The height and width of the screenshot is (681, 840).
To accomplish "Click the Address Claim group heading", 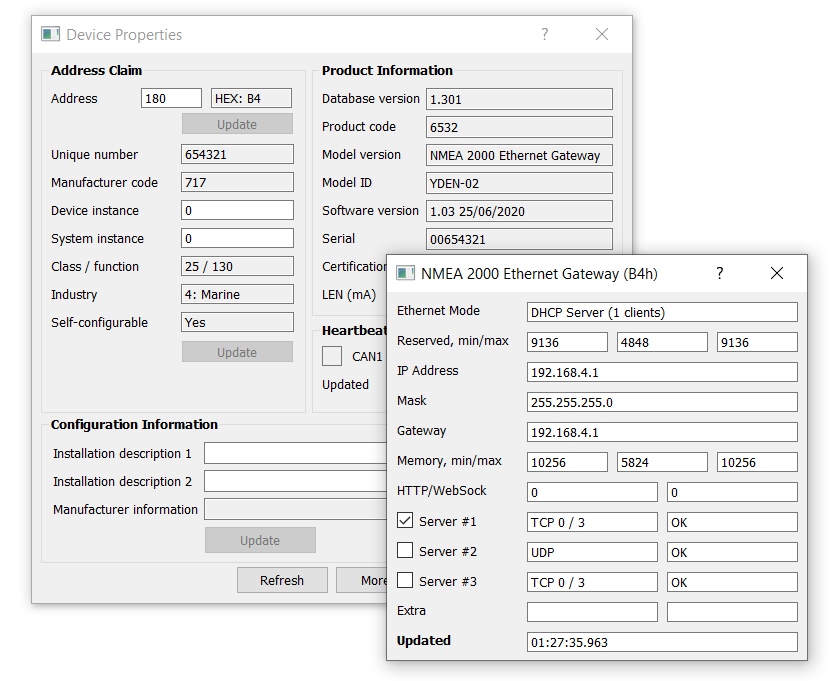I will 96,71.
